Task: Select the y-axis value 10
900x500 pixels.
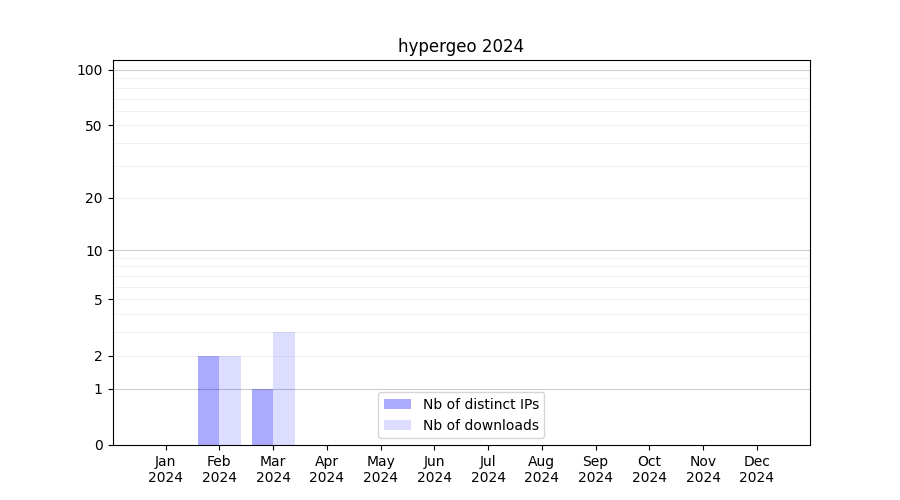Action: pos(94,251)
